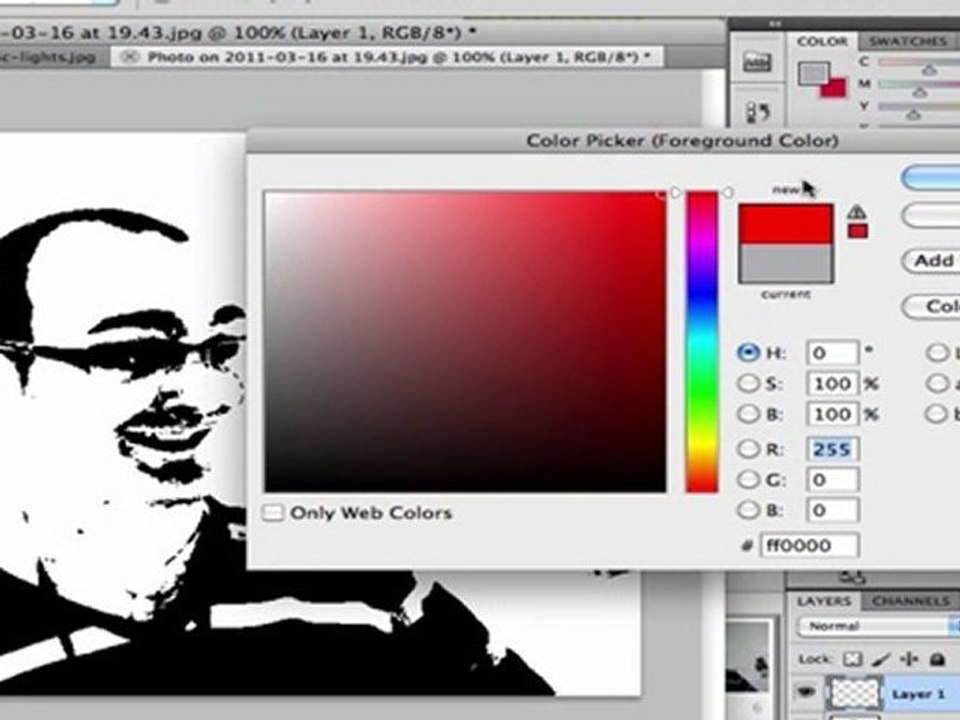Click the small in-gamut red color square
Screen dimensions: 960x720
857,231
